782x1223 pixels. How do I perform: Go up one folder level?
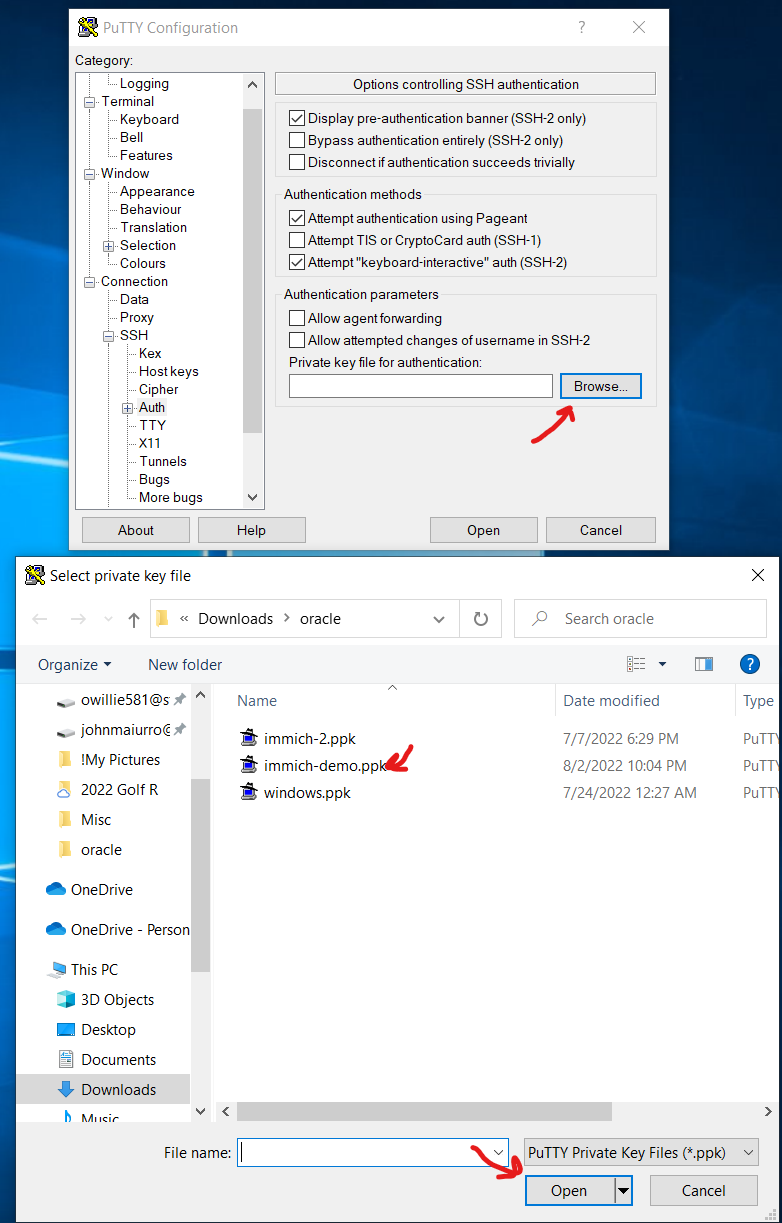pyautogui.click(x=134, y=620)
